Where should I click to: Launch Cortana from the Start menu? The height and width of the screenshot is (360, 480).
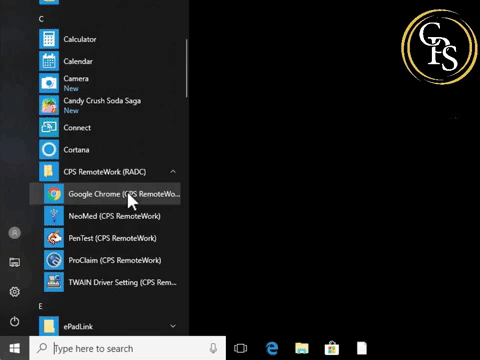click(x=107, y=150)
